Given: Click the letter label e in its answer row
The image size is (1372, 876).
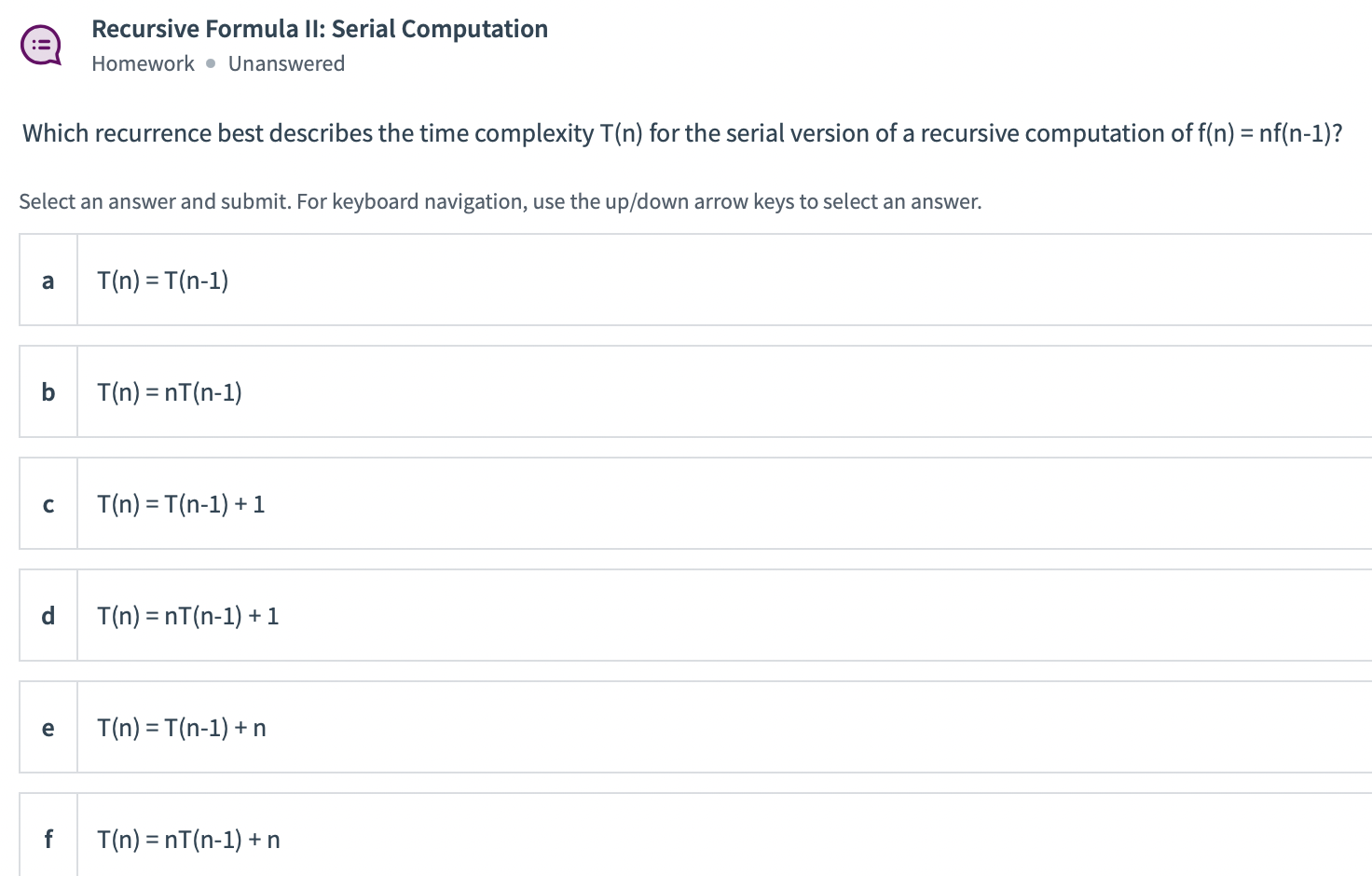Looking at the screenshot, I should point(48,728).
